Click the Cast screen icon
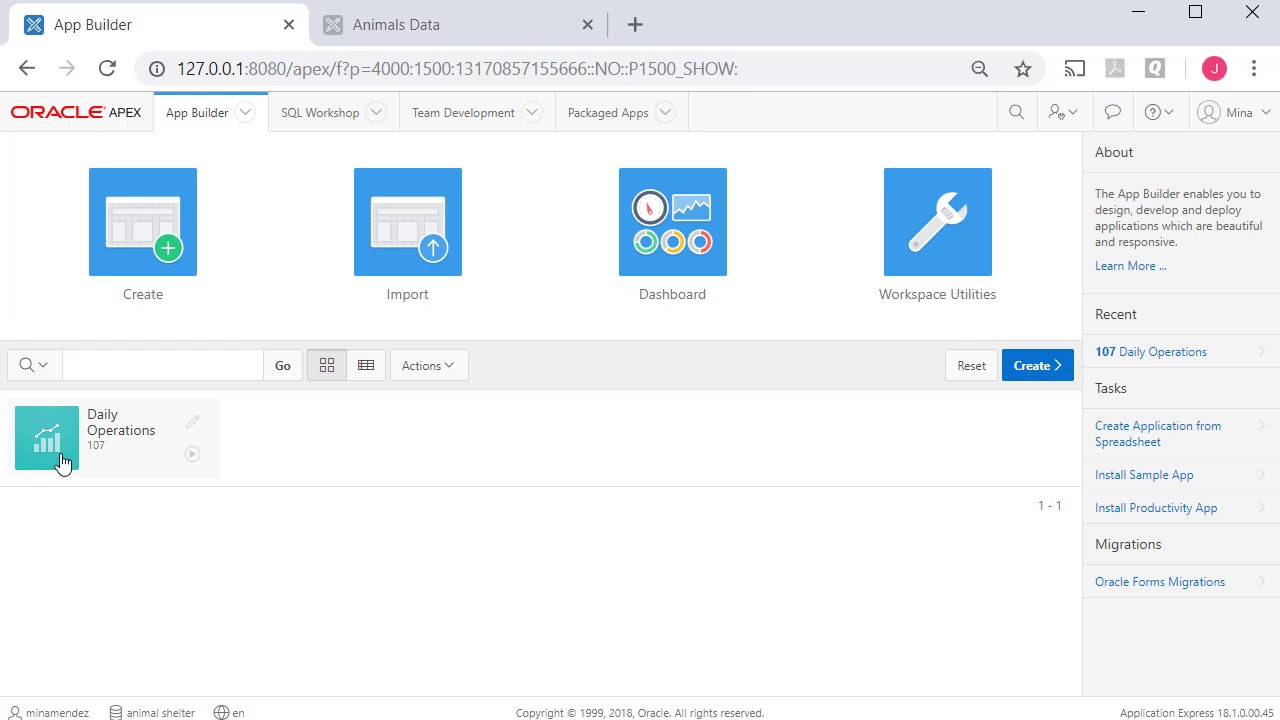Viewport: 1280px width, 720px height. (x=1075, y=68)
